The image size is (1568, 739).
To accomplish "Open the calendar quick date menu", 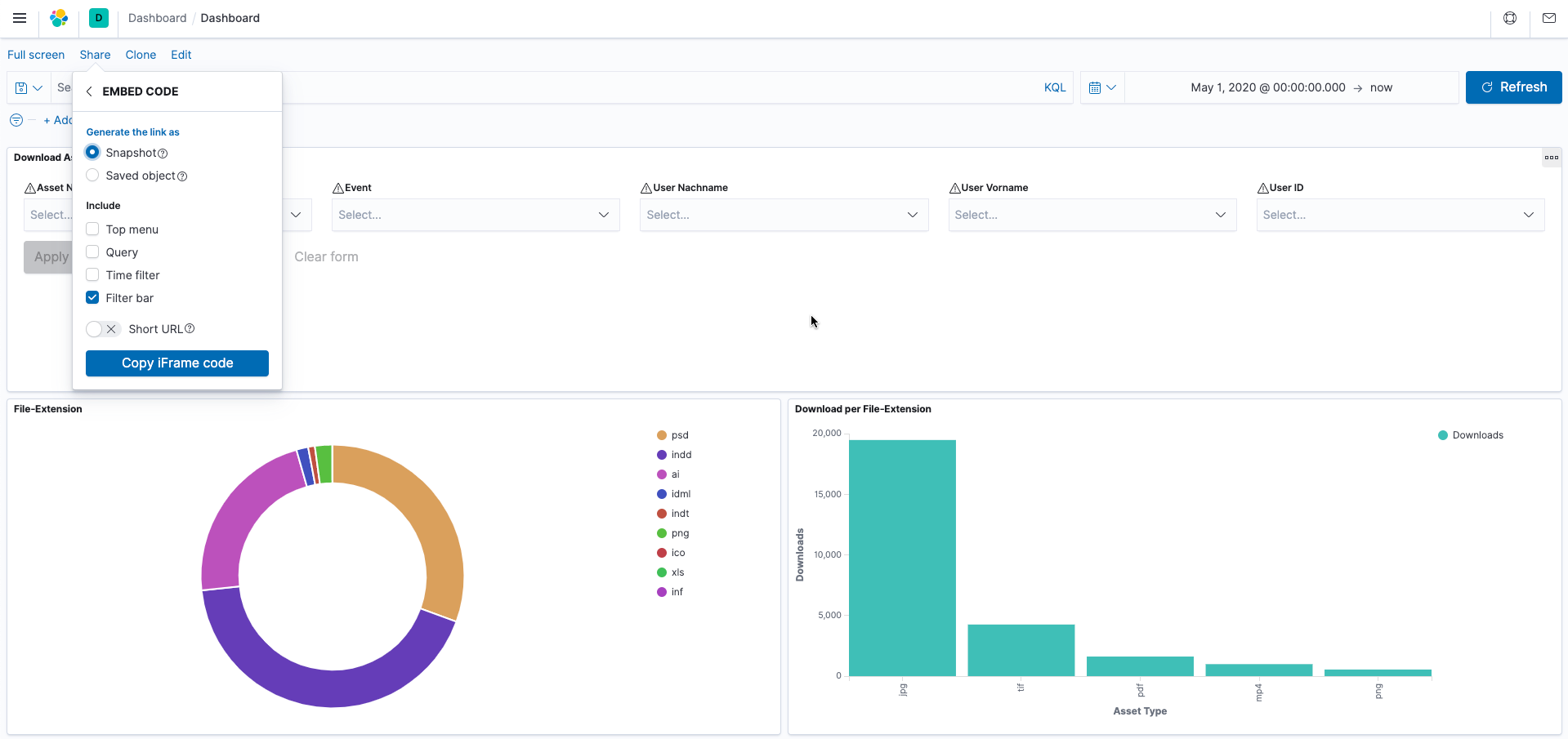I will click(x=1102, y=87).
